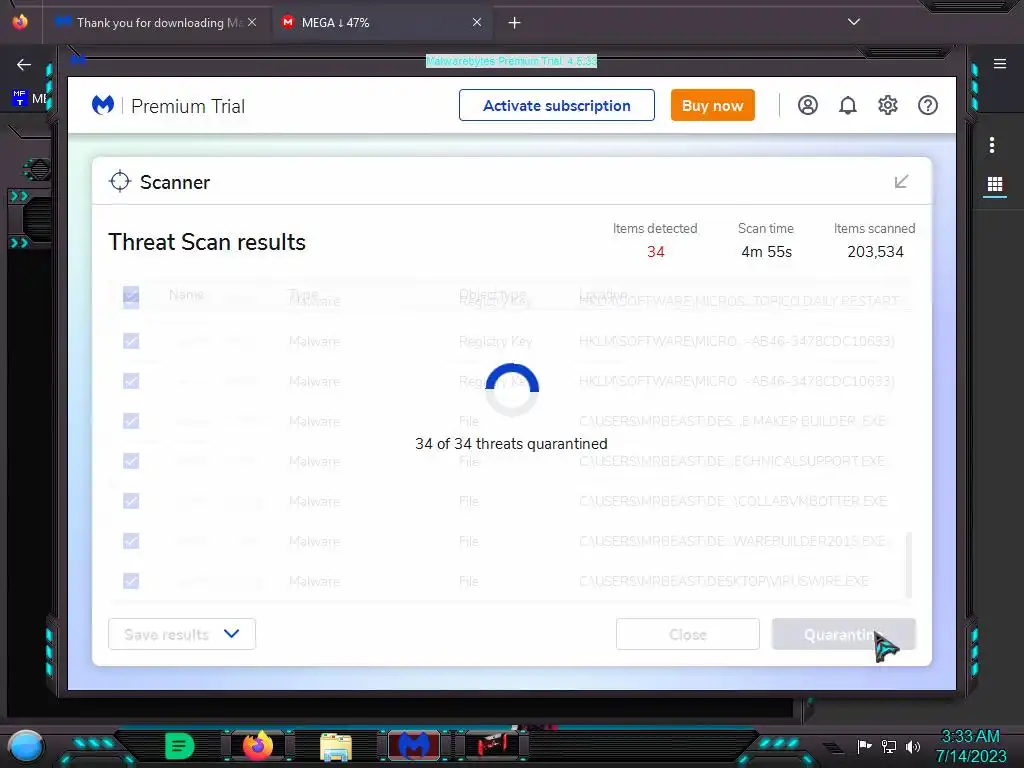Open File Explorer from the taskbar
Viewport: 1024px width, 768px height.
[336, 746]
